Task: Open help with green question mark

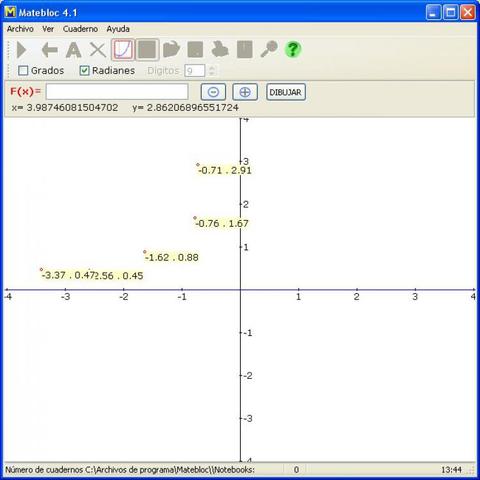Action: (293, 49)
